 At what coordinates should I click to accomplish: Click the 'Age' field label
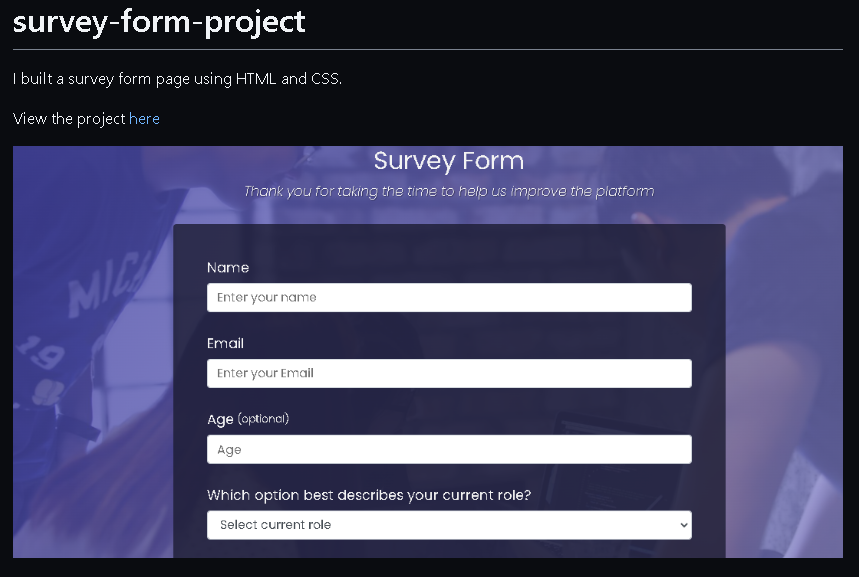(x=220, y=419)
